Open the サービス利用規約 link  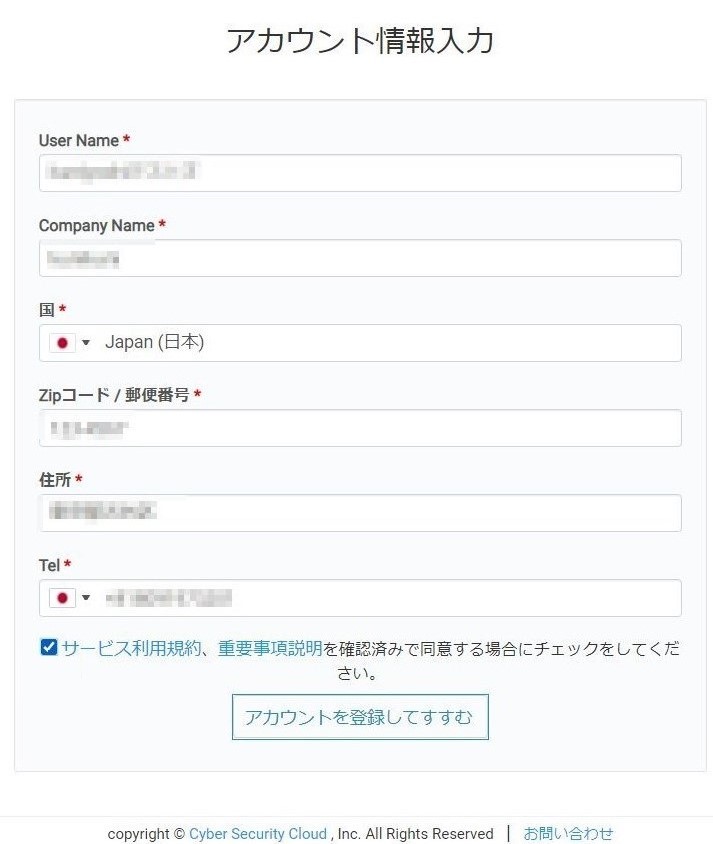(x=131, y=648)
